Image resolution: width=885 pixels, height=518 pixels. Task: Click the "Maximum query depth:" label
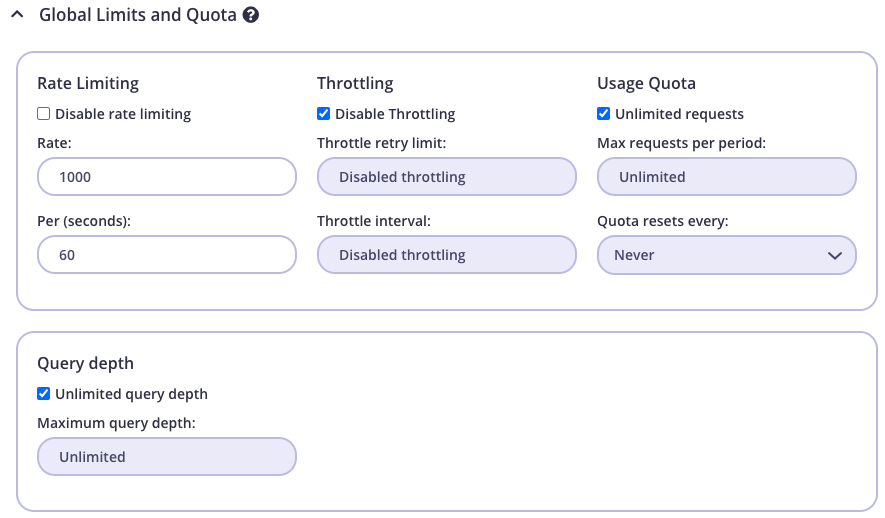116,423
